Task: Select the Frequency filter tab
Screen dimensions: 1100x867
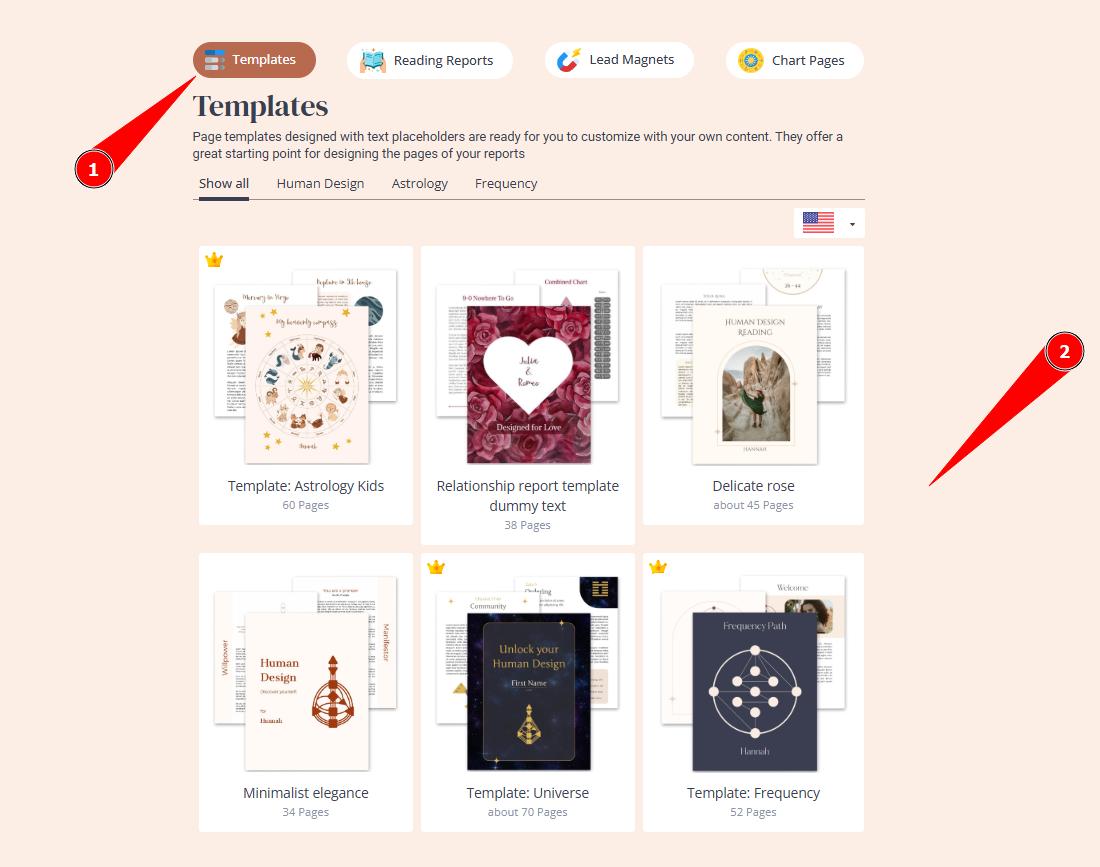Action: [x=506, y=184]
